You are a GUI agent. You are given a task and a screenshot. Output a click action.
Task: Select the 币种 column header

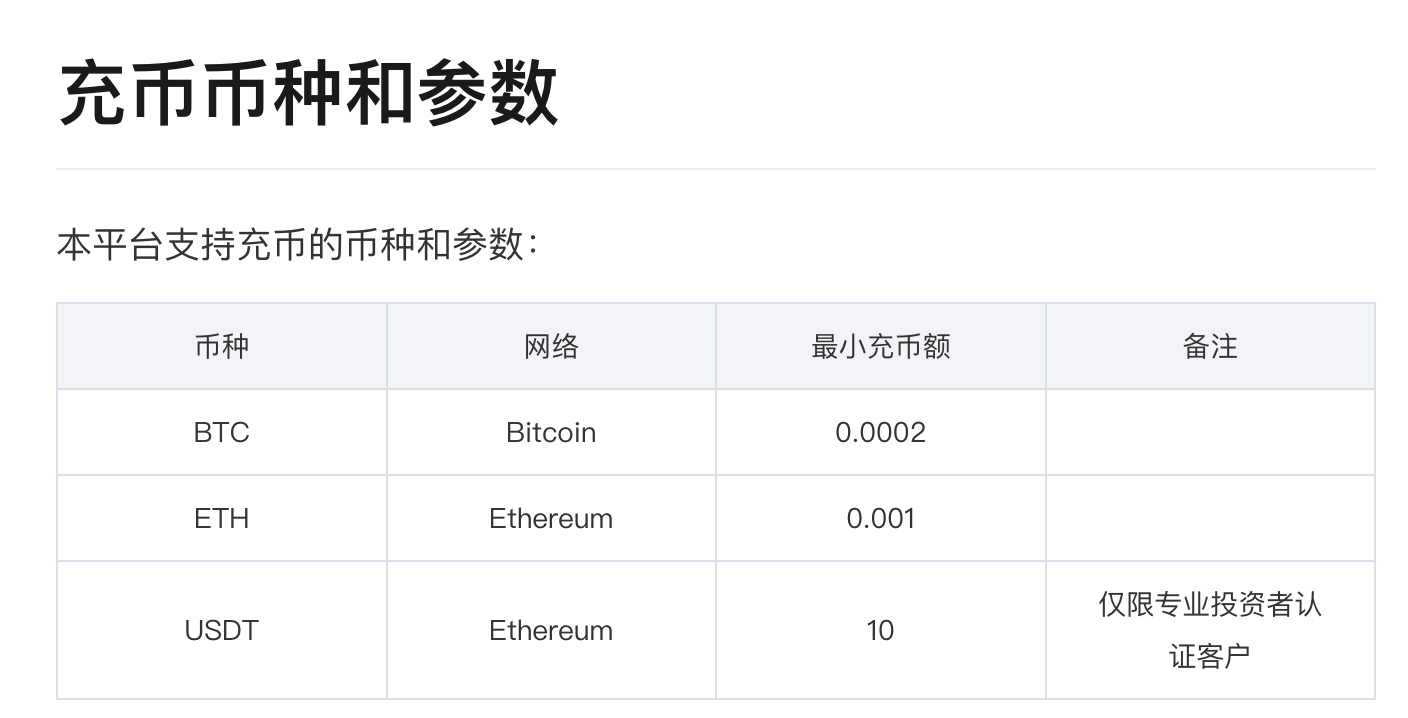222,347
